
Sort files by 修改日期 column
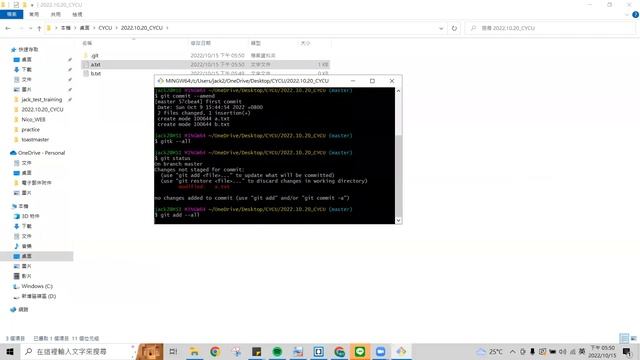[x=200, y=43]
